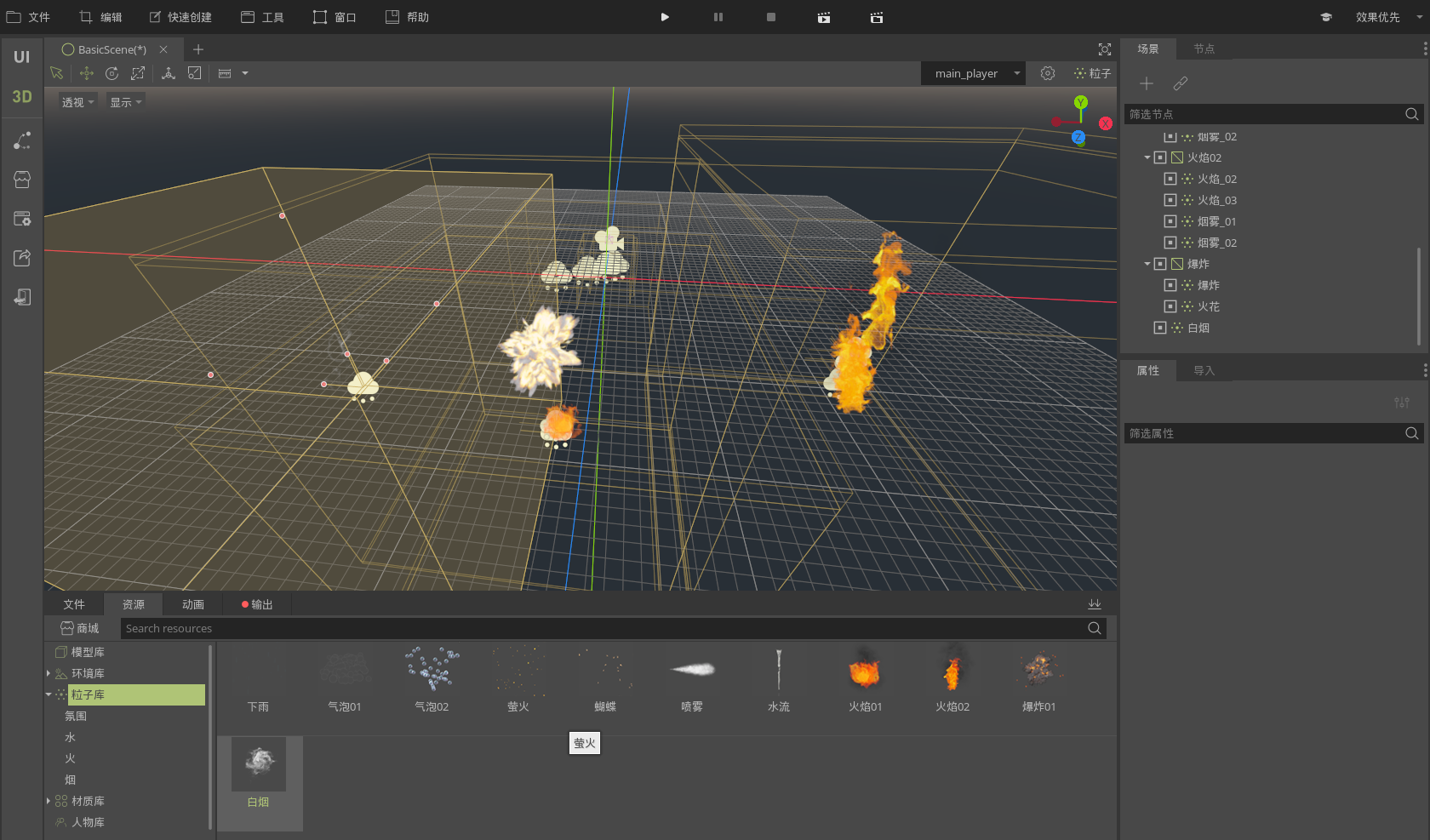The image size is (1430, 840).
Task: Toggle visibility checkbox of 火焰02 group
Action: (1160, 157)
